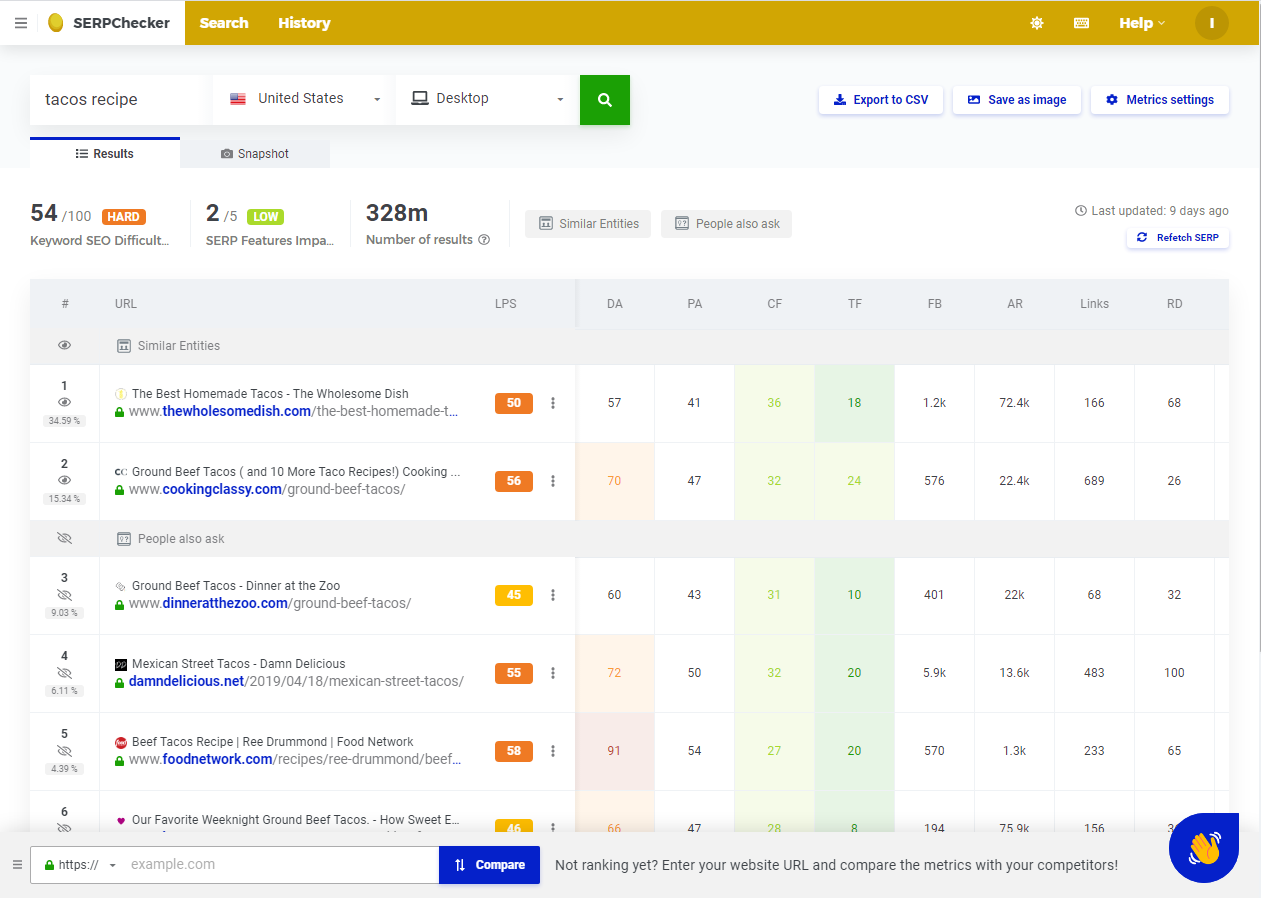Screen dimensions: 1261x898
Task: Toggle eye icon for result 2
Action: [65, 480]
